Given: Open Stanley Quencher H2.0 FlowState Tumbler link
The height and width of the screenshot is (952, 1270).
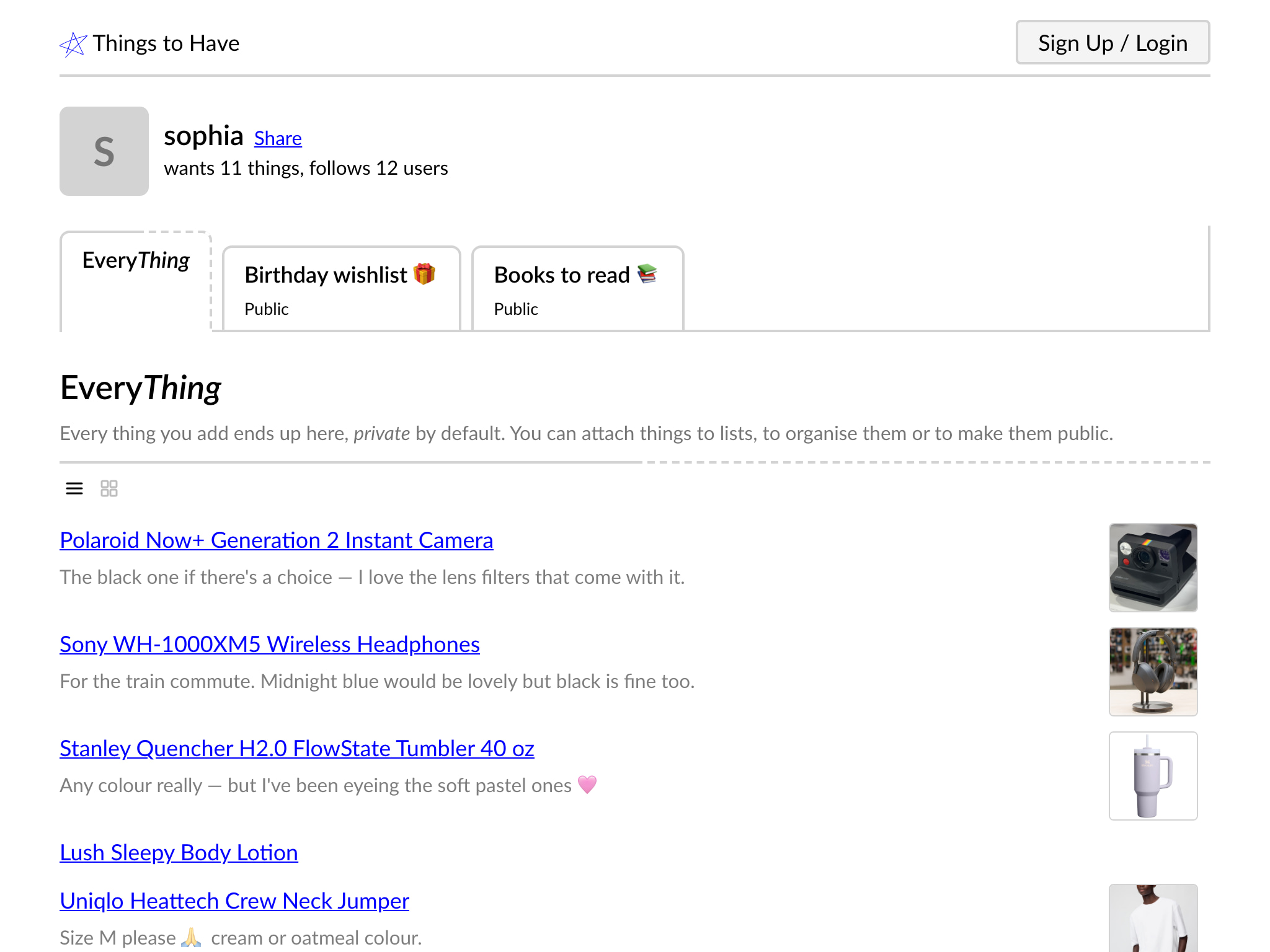Looking at the screenshot, I should pyautogui.click(x=297, y=749).
